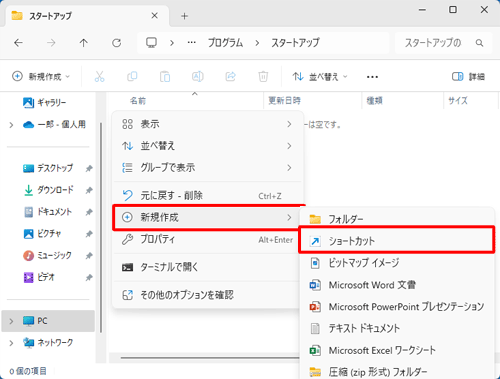Click the PC monitor icon in address bar

coord(151,43)
